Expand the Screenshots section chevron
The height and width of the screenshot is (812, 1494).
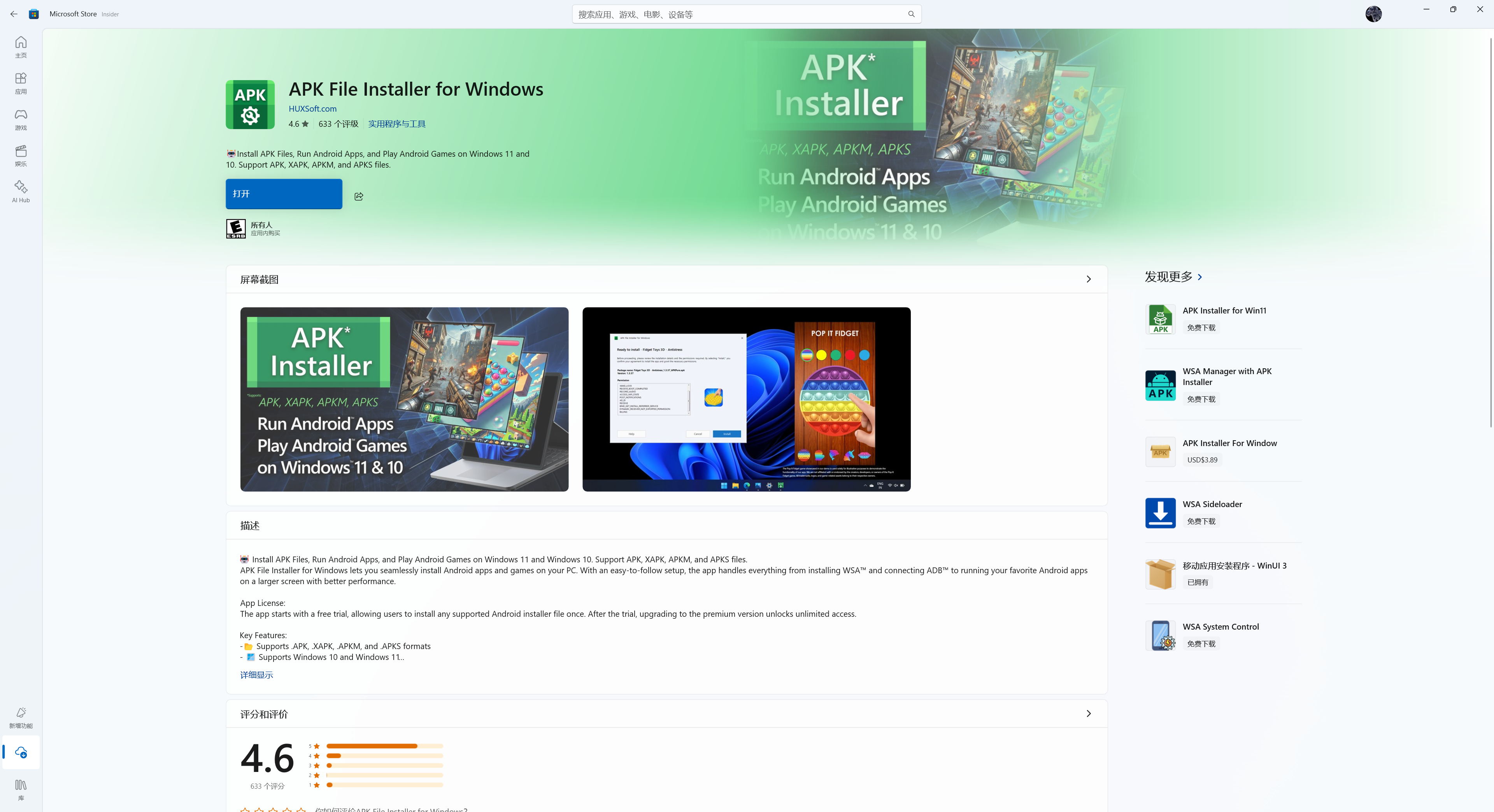click(x=1088, y=279)
